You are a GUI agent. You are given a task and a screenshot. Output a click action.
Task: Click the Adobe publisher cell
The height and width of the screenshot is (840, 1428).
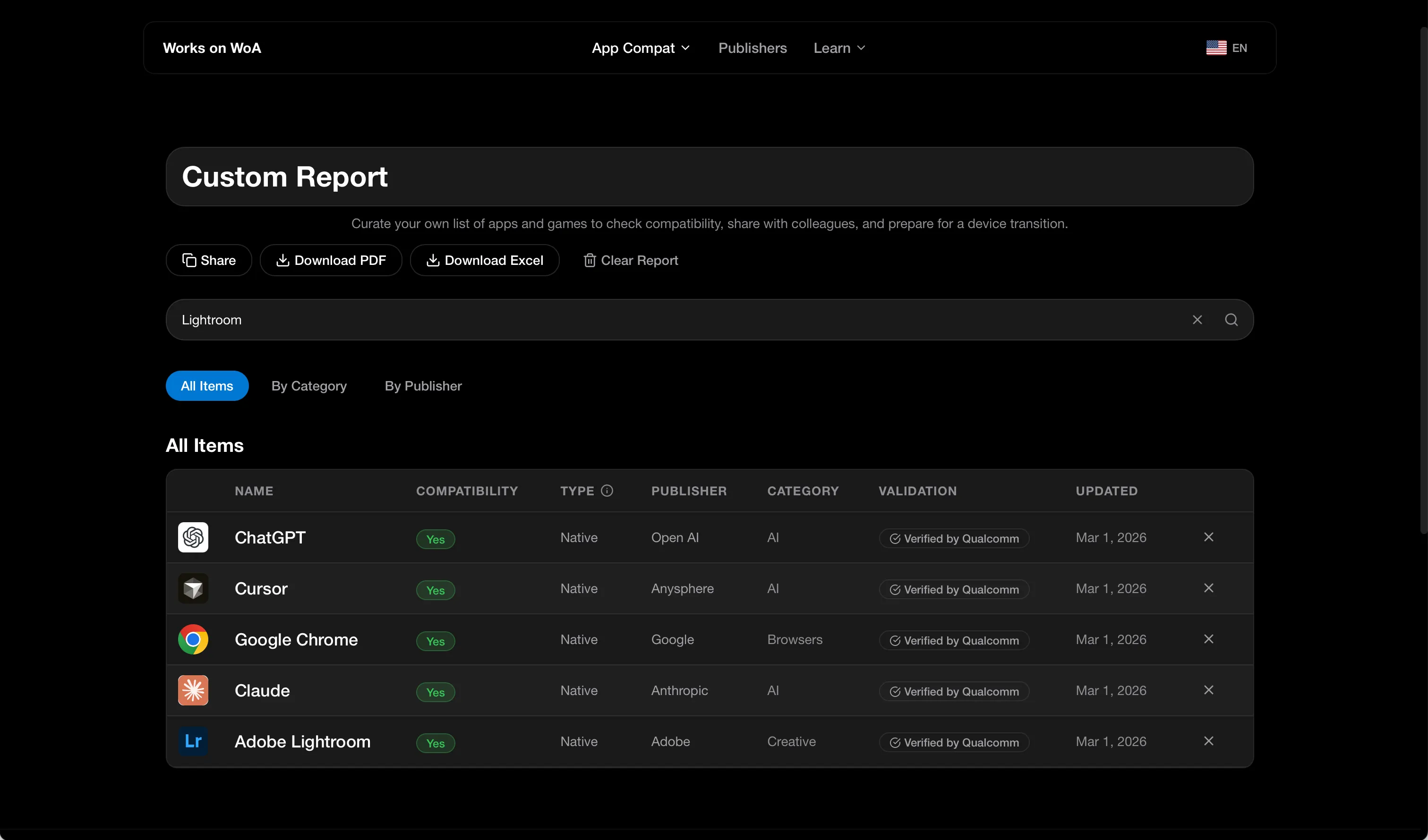[x=670, y=741]
